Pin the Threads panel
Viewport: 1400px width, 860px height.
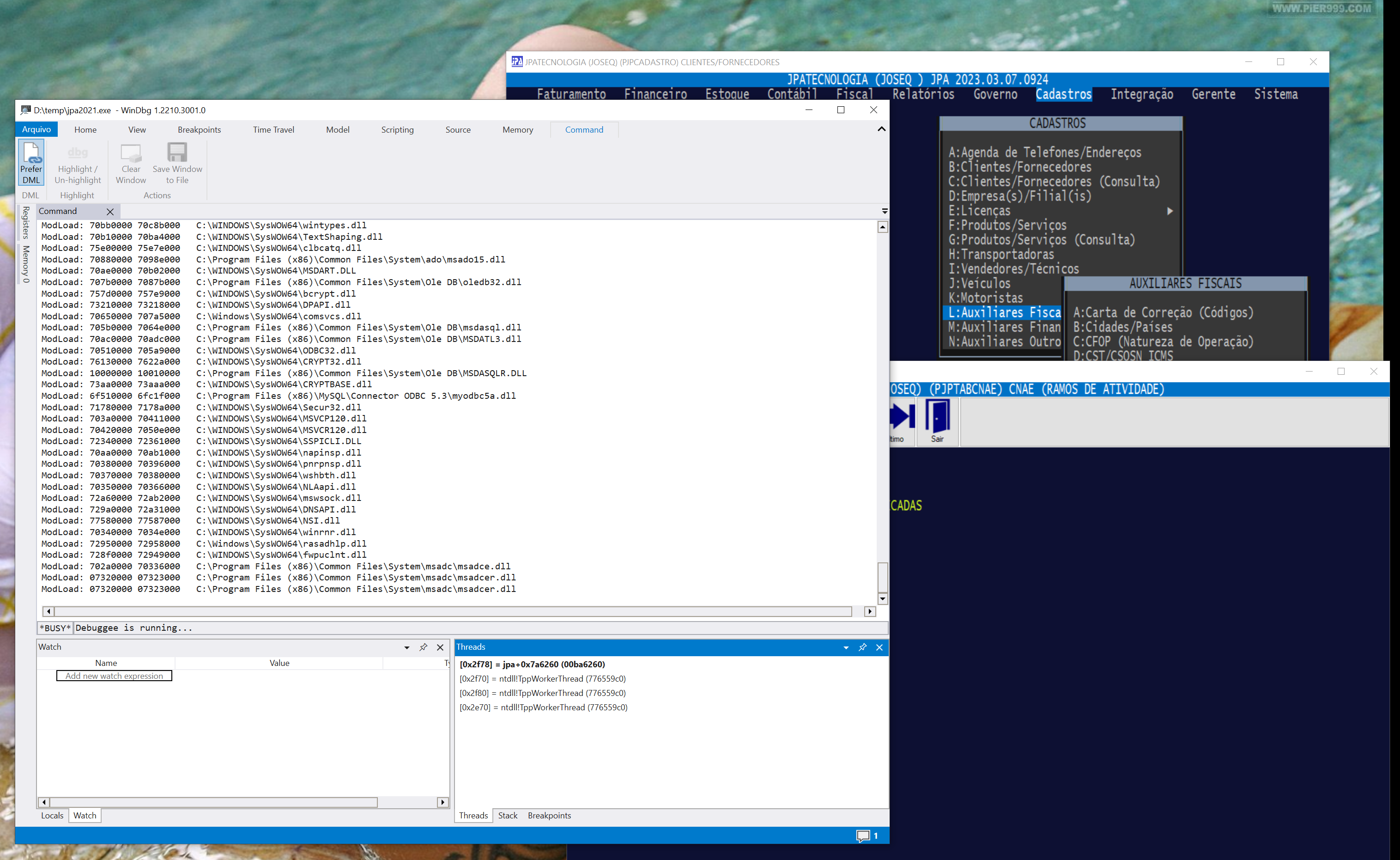(862, 647)
